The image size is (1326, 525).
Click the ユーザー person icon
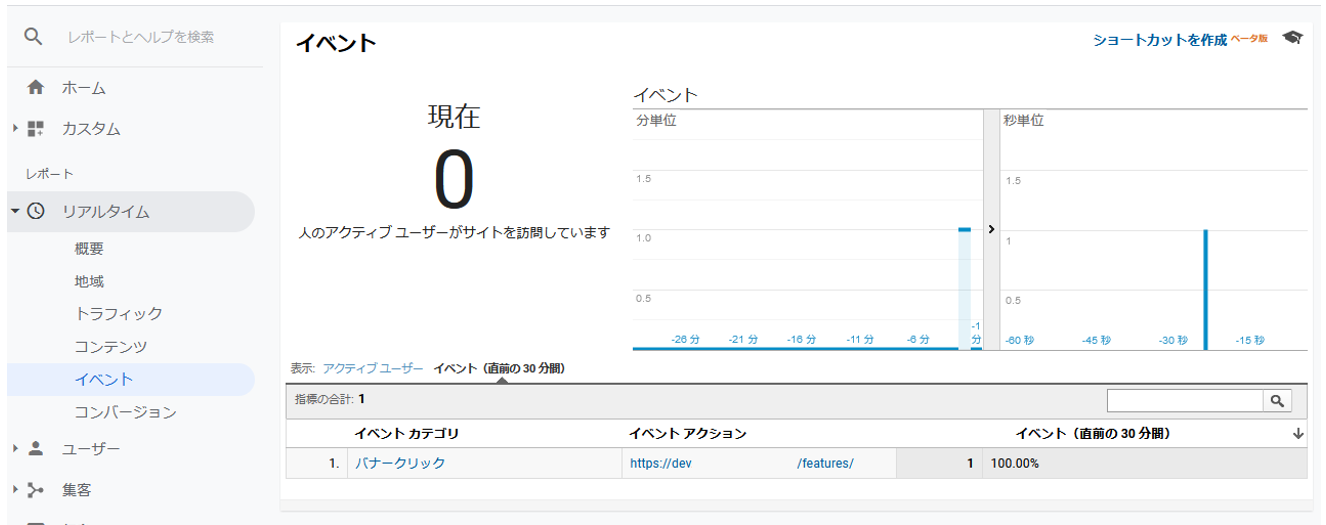(36, 448)
